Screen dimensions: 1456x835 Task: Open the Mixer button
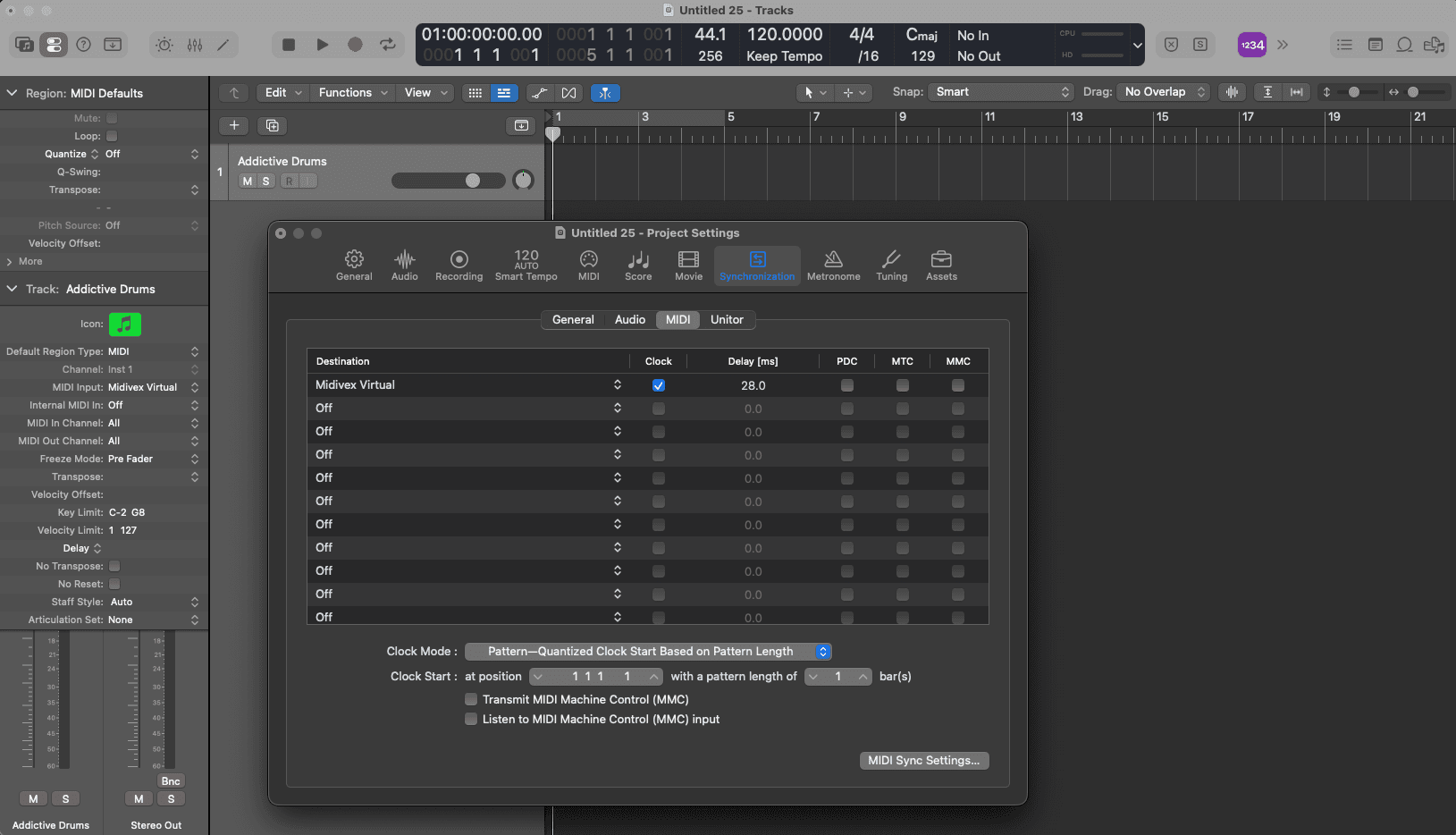(x=195, y=45)
